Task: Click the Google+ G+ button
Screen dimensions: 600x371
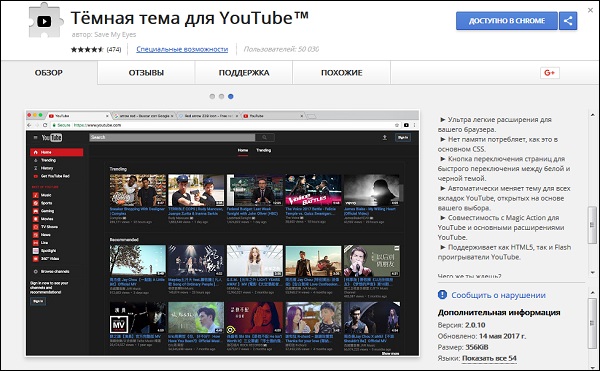Action: coord(549,73)
